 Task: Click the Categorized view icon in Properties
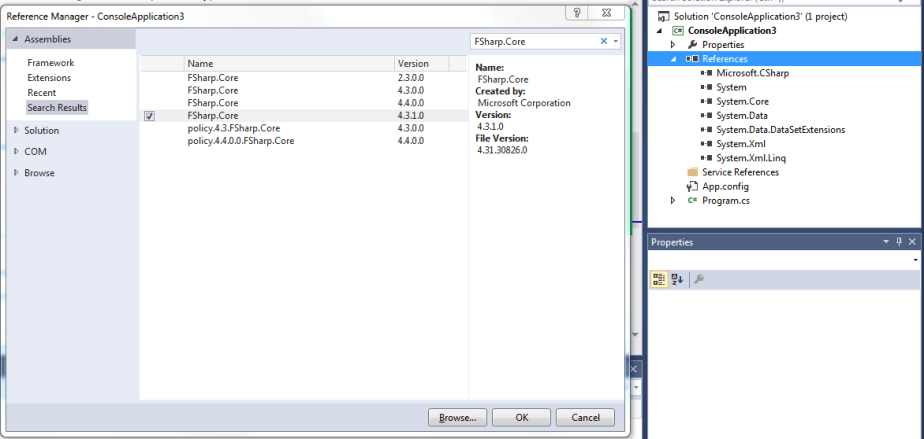[x=660, y=280]
